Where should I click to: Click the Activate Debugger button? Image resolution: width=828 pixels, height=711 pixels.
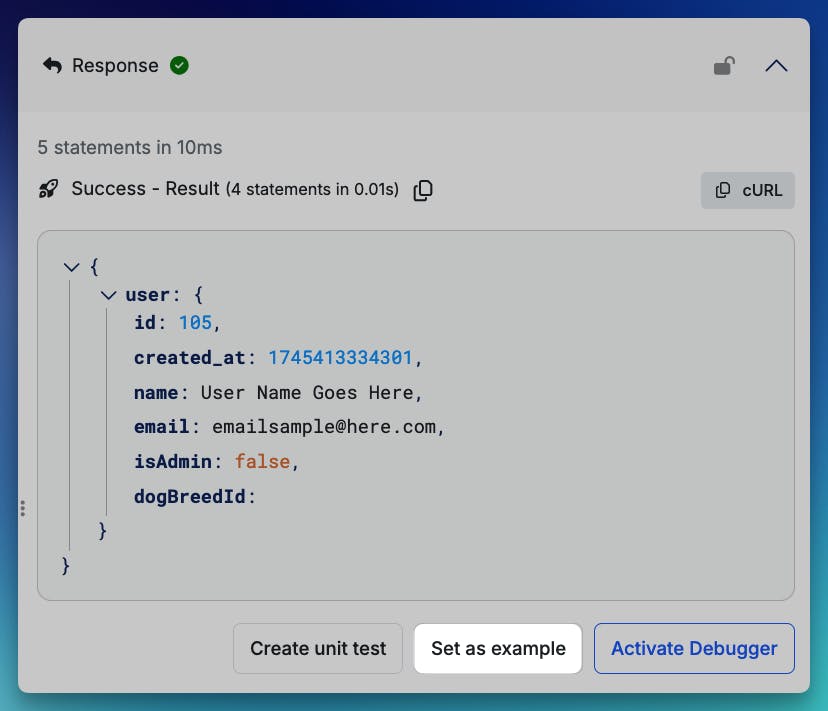pos(694,648)
